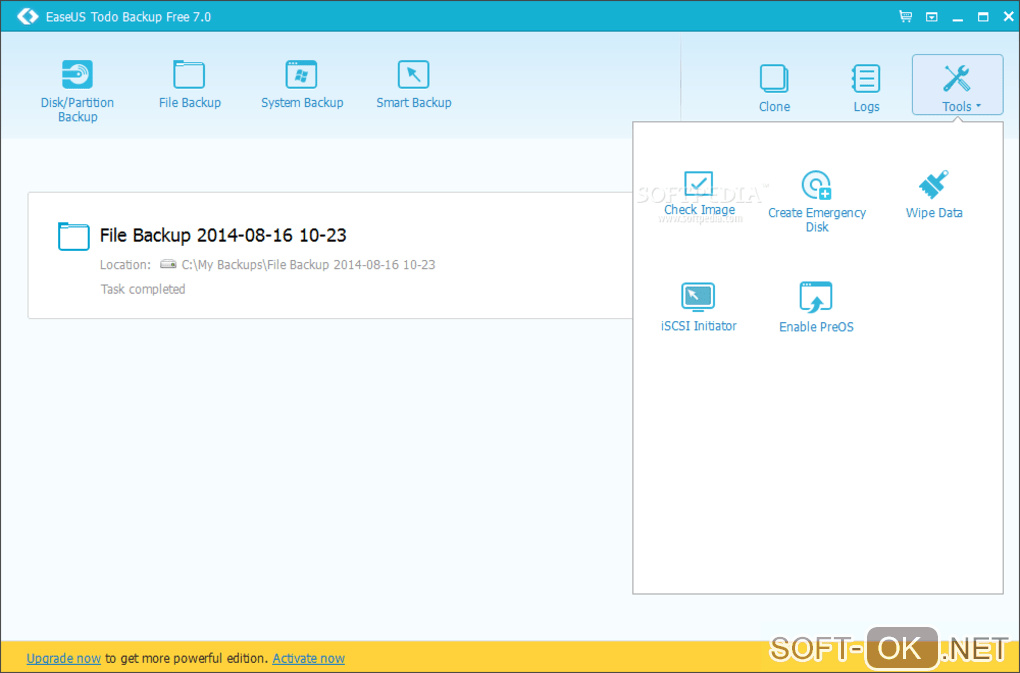The width and height of the screenshot is (1020, 673).
Task: Click the folder icon of the backup task
Action: [x=74, y=236]
